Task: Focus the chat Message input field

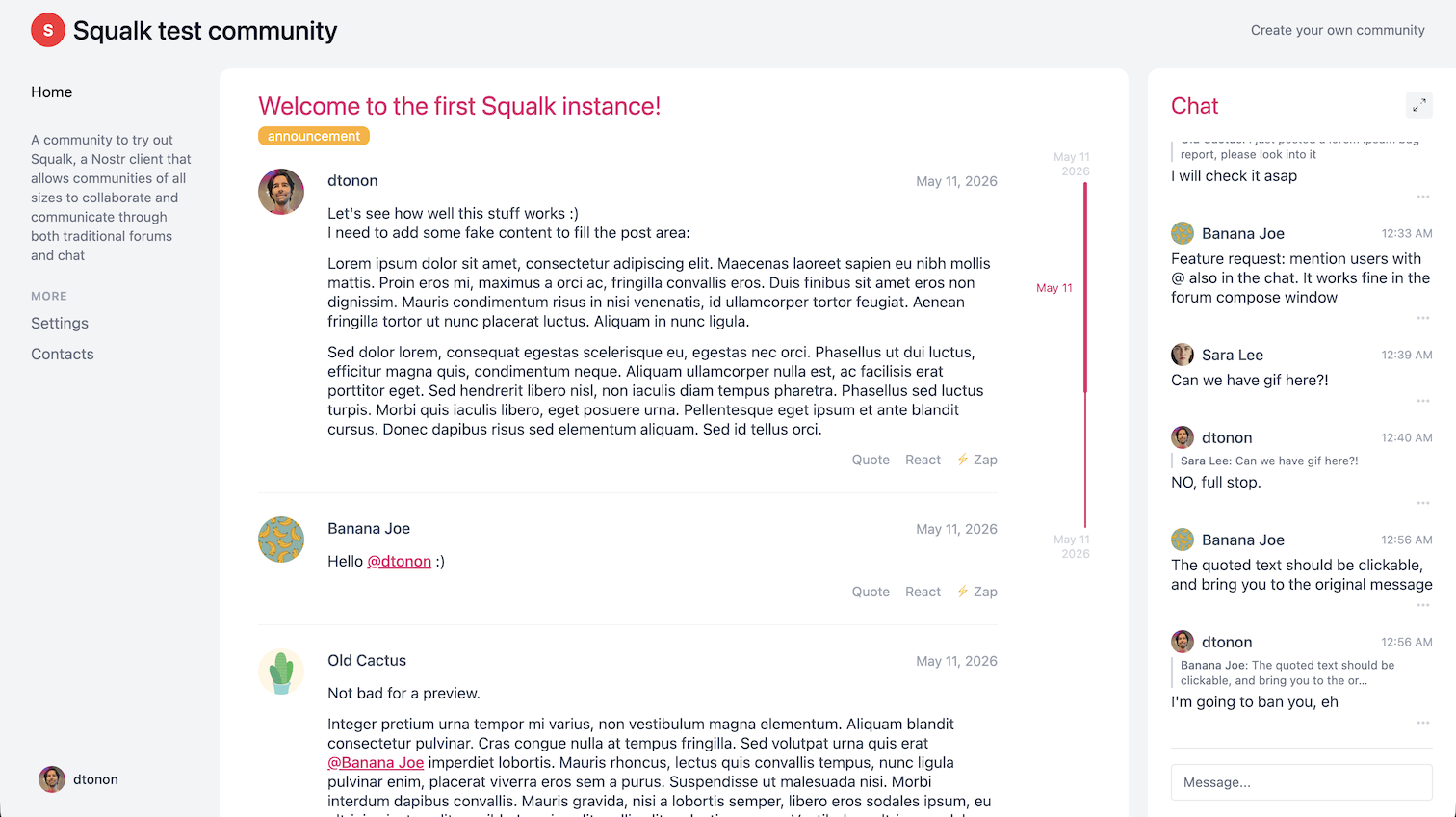Action: click(1302, 782)
